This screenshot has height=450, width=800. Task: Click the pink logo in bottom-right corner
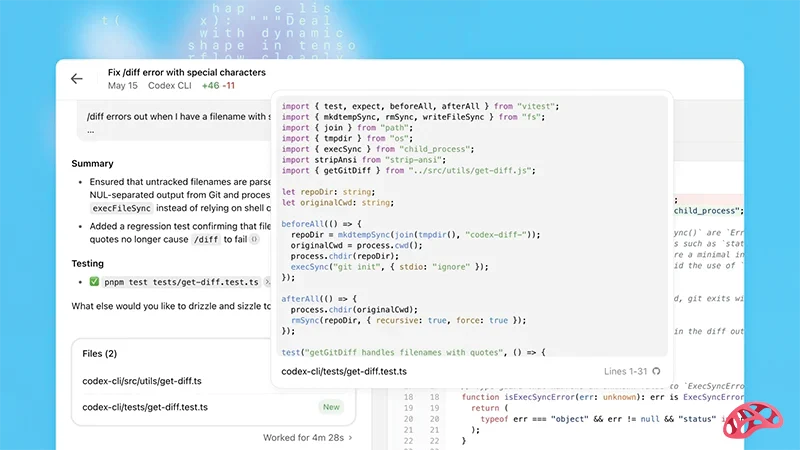pos(752,420)
